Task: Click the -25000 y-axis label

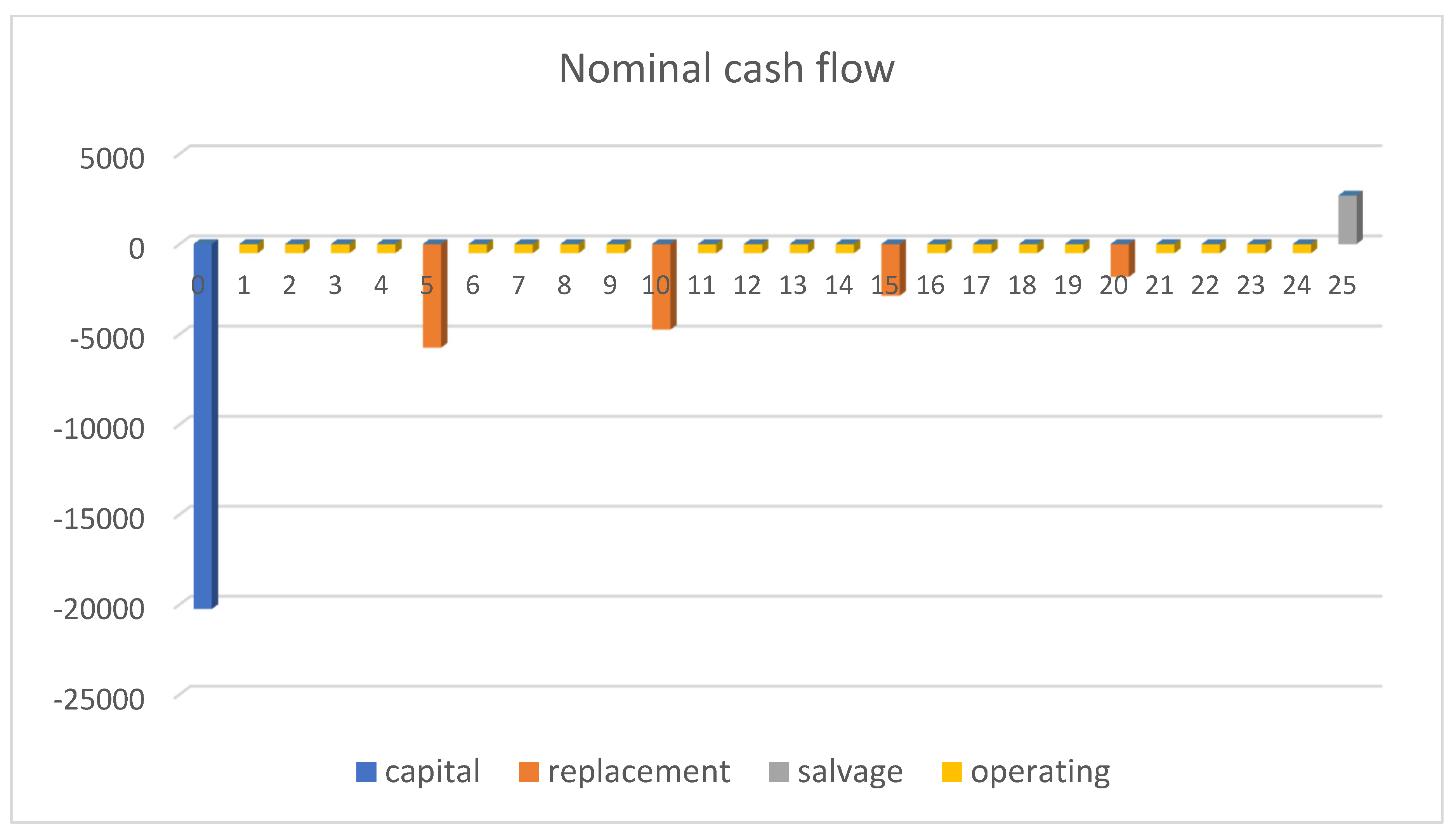Action: (99, 699)
